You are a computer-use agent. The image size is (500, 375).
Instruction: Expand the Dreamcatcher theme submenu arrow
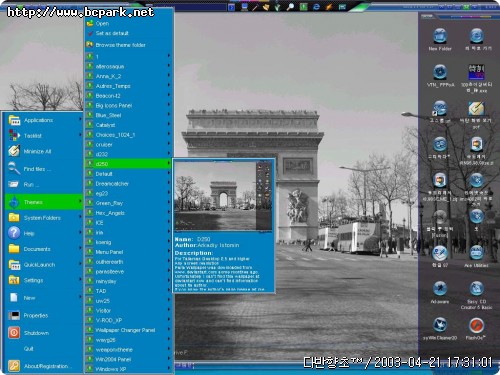[x=169, y=183]
